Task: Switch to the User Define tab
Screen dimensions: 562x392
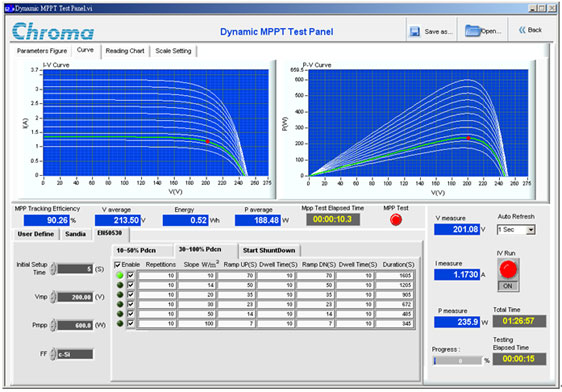Action: click(35, 234)
